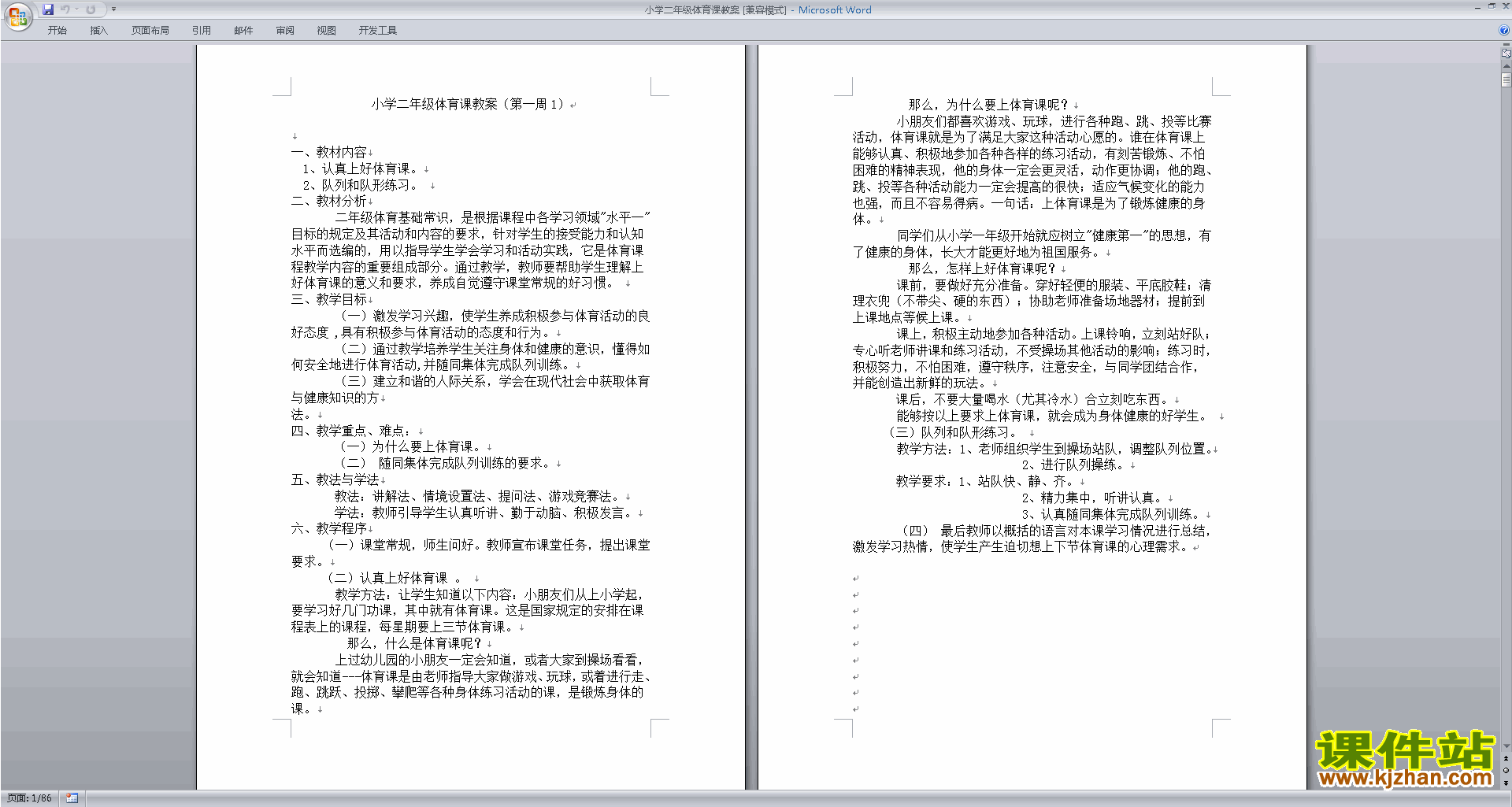Click the line 3、认真随同集体完成队列训练。
1512x807 pixels.
tap(1111, 514)
